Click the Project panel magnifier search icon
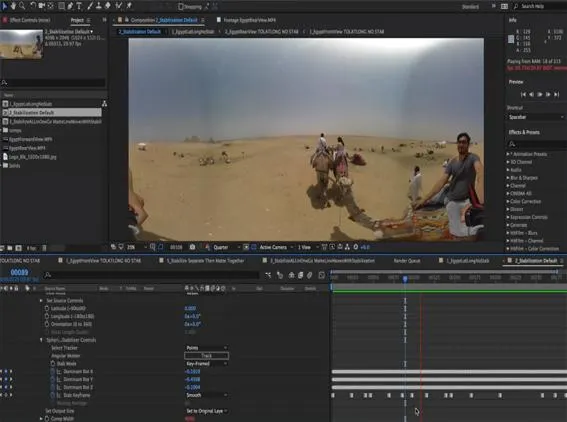The image size is (567, 422). 4,83
